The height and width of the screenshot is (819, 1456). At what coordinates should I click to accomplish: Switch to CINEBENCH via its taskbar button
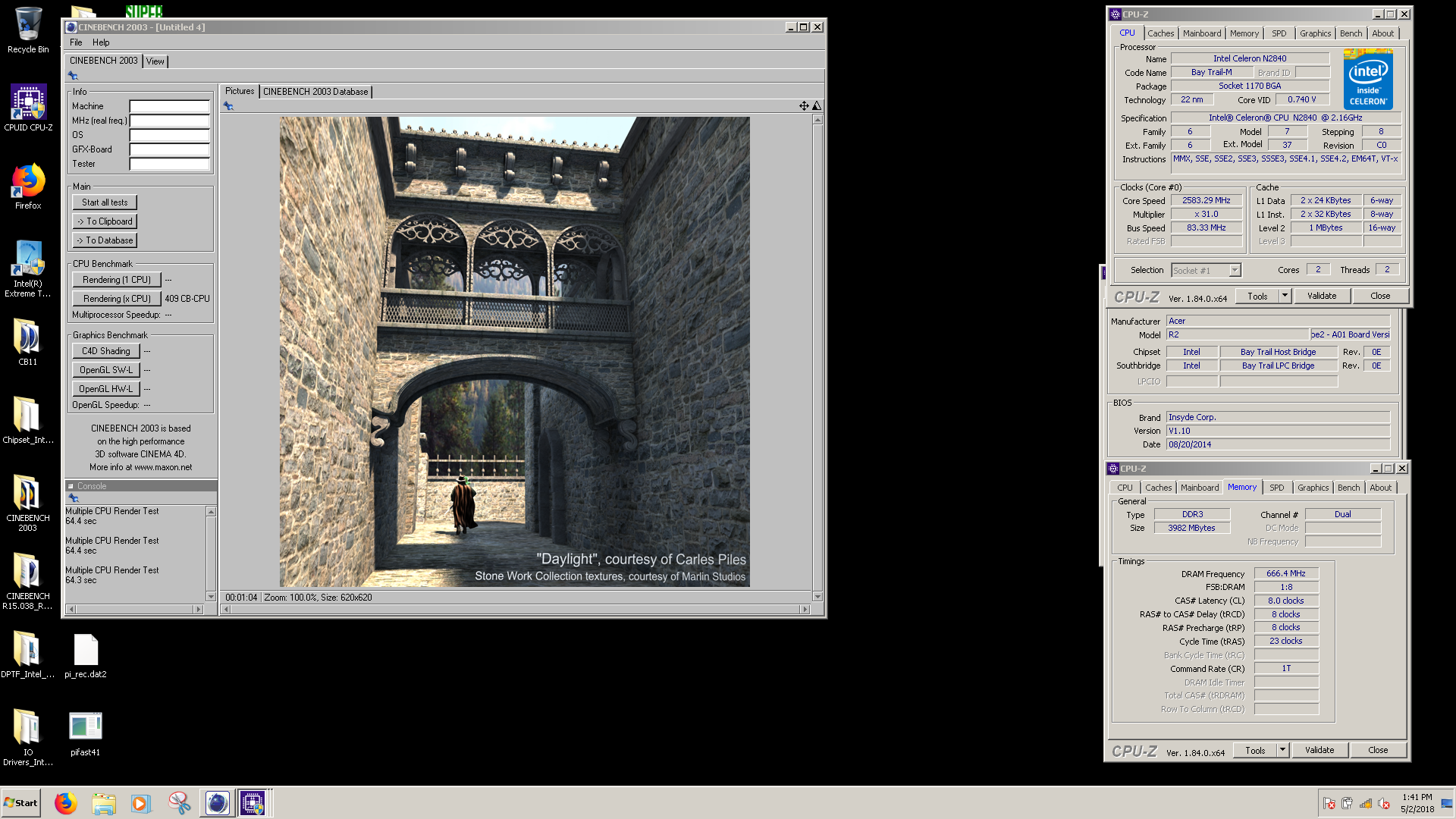pyautogui.click(x=217, y=803)
